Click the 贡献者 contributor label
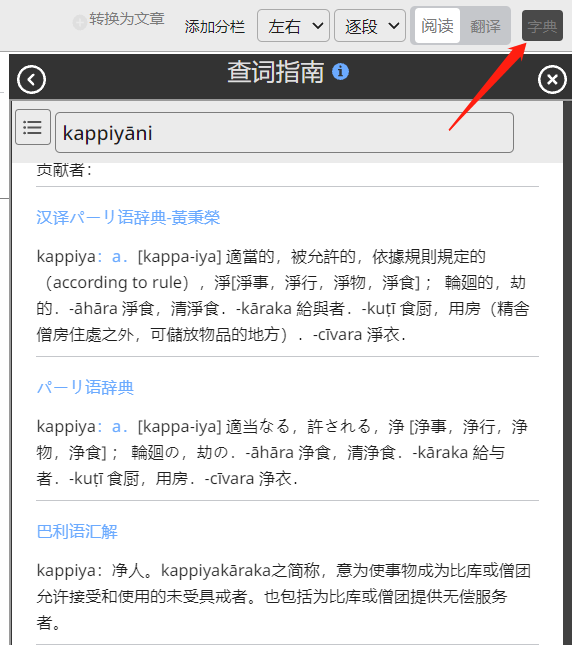 (x=64, y=170)
